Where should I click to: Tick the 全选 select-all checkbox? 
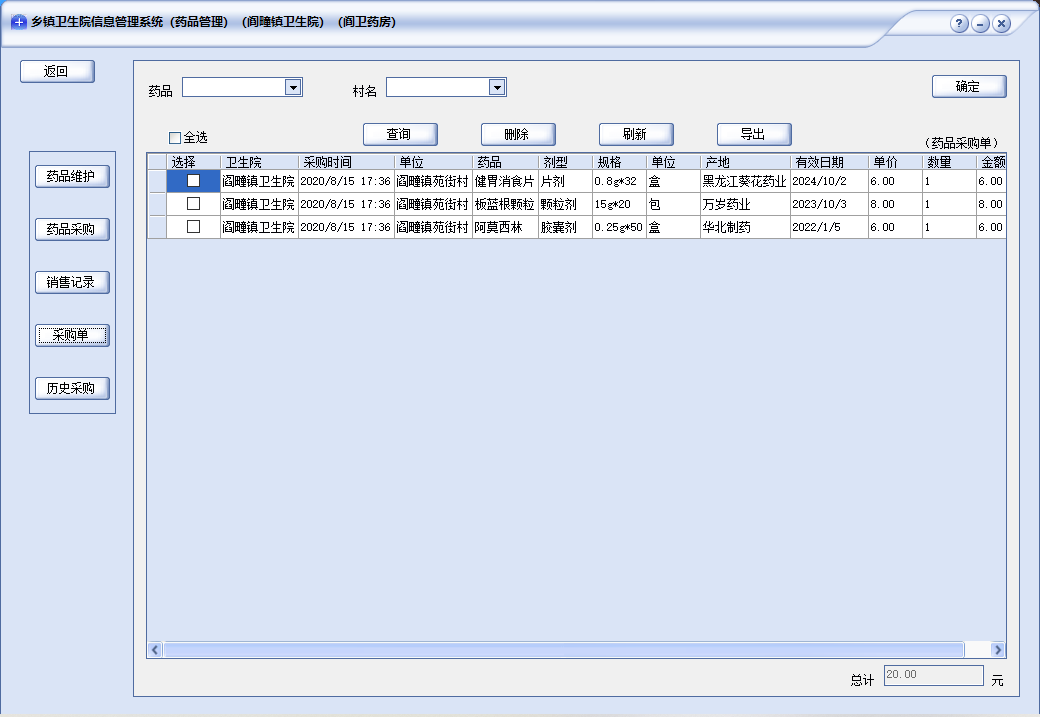(x=175, y=138)
